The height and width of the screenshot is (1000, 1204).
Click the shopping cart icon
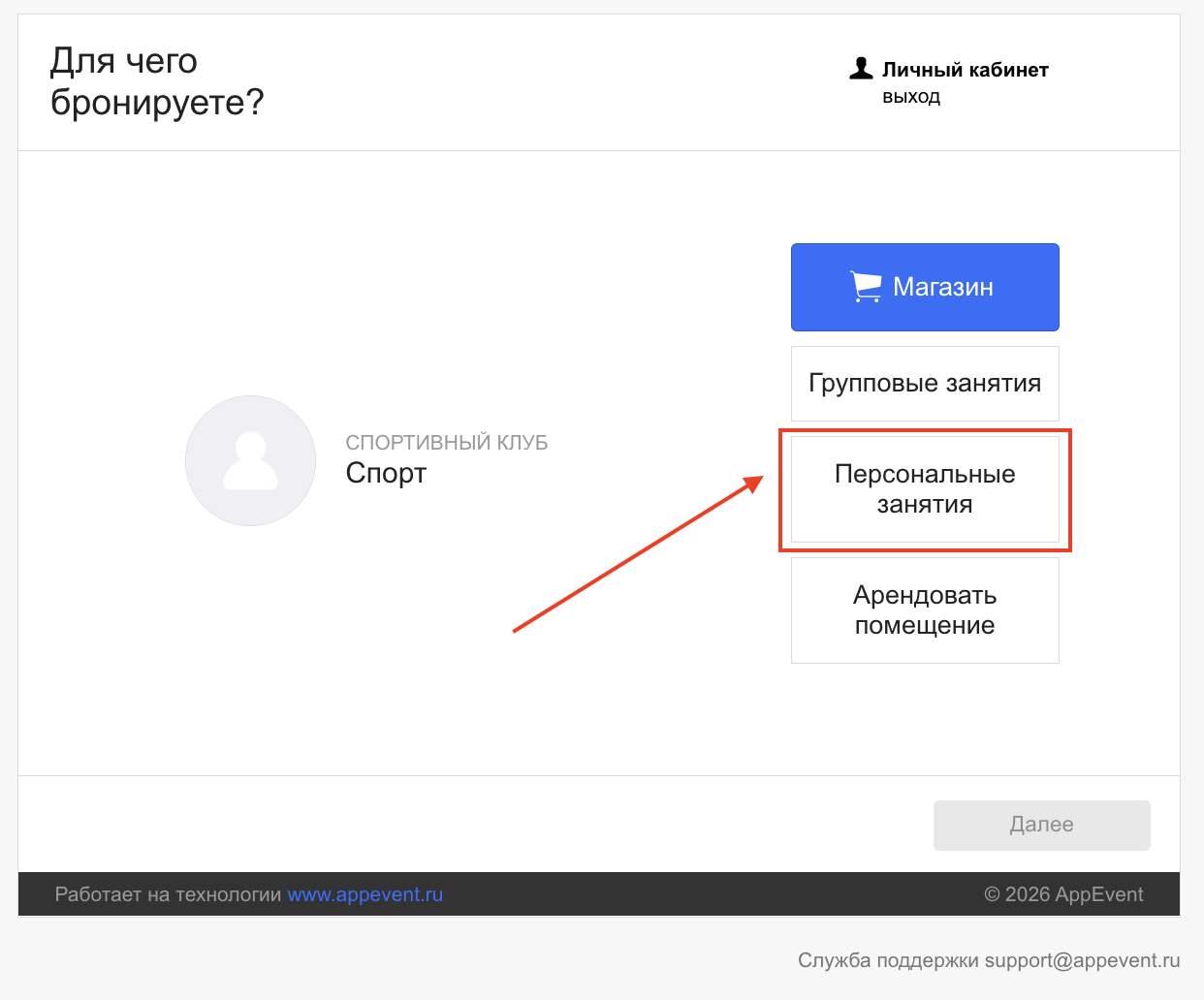coord(866,287)
